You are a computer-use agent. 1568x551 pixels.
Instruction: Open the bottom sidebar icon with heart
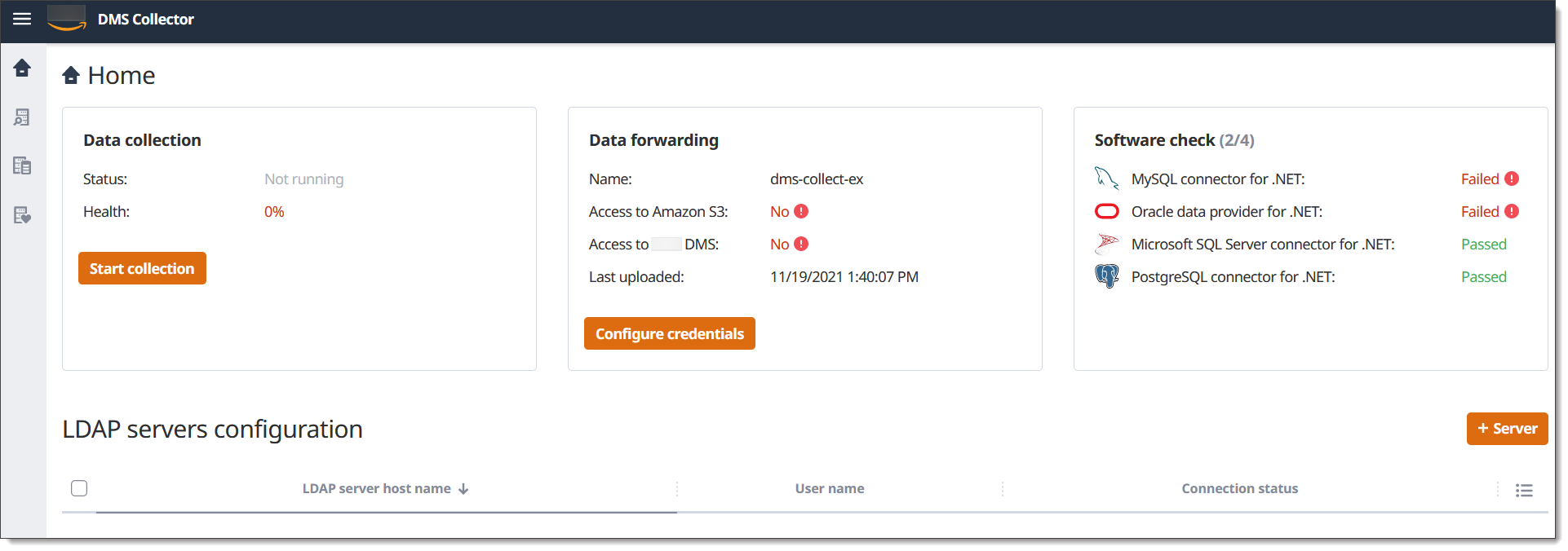(22, 215)
